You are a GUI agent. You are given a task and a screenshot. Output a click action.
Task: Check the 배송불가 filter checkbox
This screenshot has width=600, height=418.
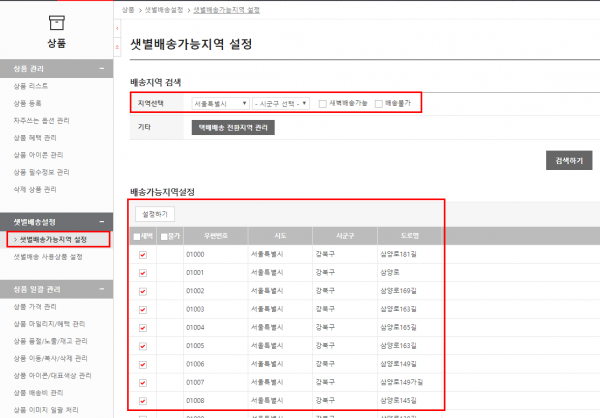click(378, 103)
